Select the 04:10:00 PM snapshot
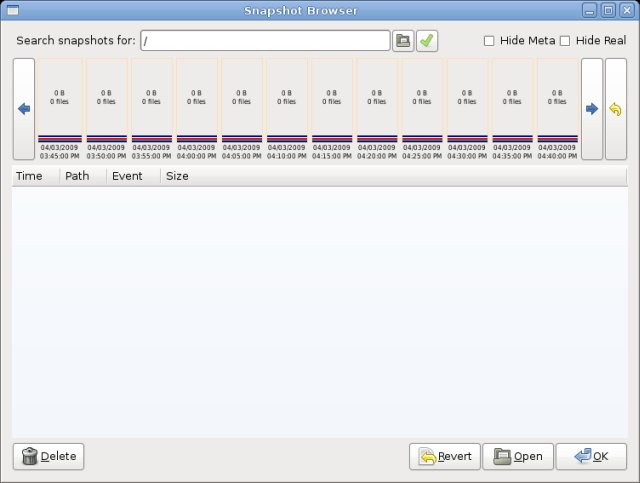The image size is (640, 483). pyautogui.click(x=287, y=109)
